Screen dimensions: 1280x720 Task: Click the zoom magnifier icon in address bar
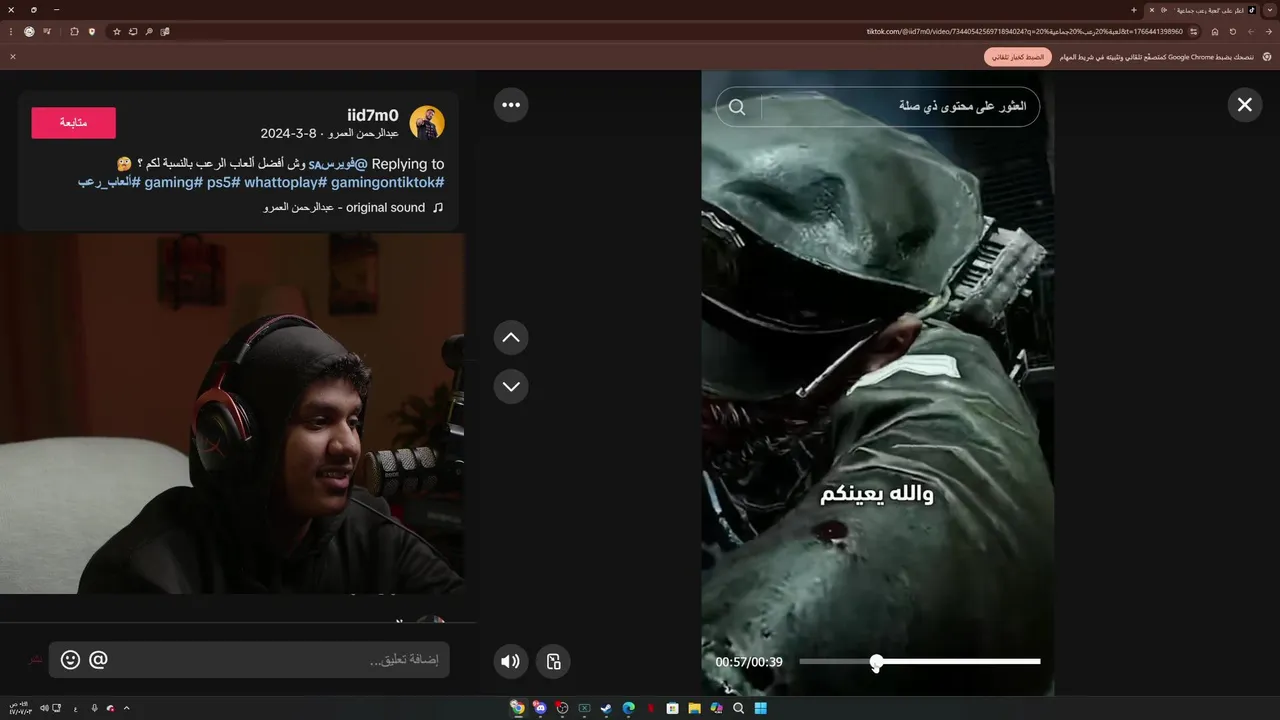pos(149,31)
